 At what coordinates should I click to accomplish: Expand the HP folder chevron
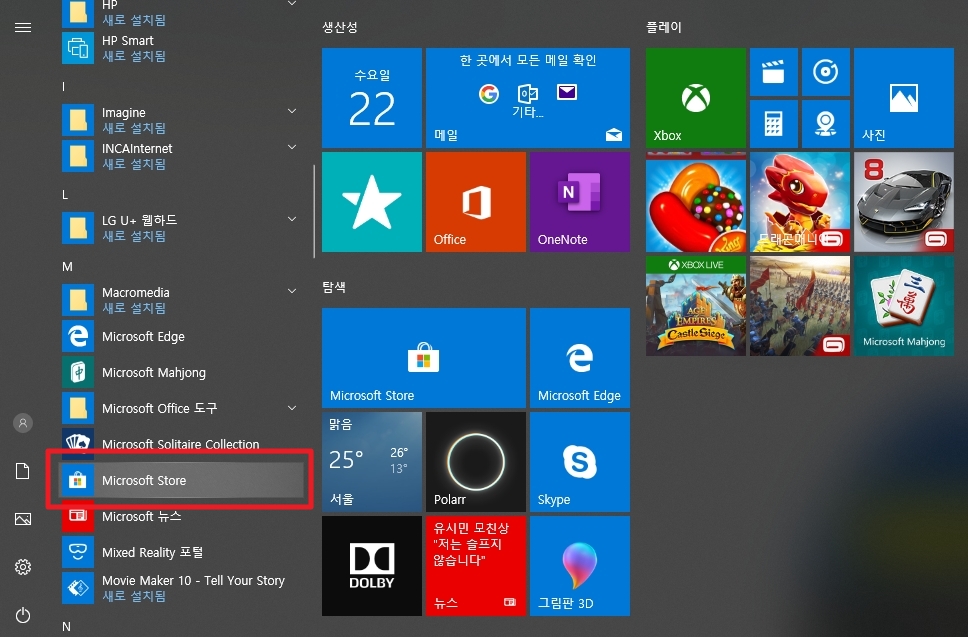292,4
